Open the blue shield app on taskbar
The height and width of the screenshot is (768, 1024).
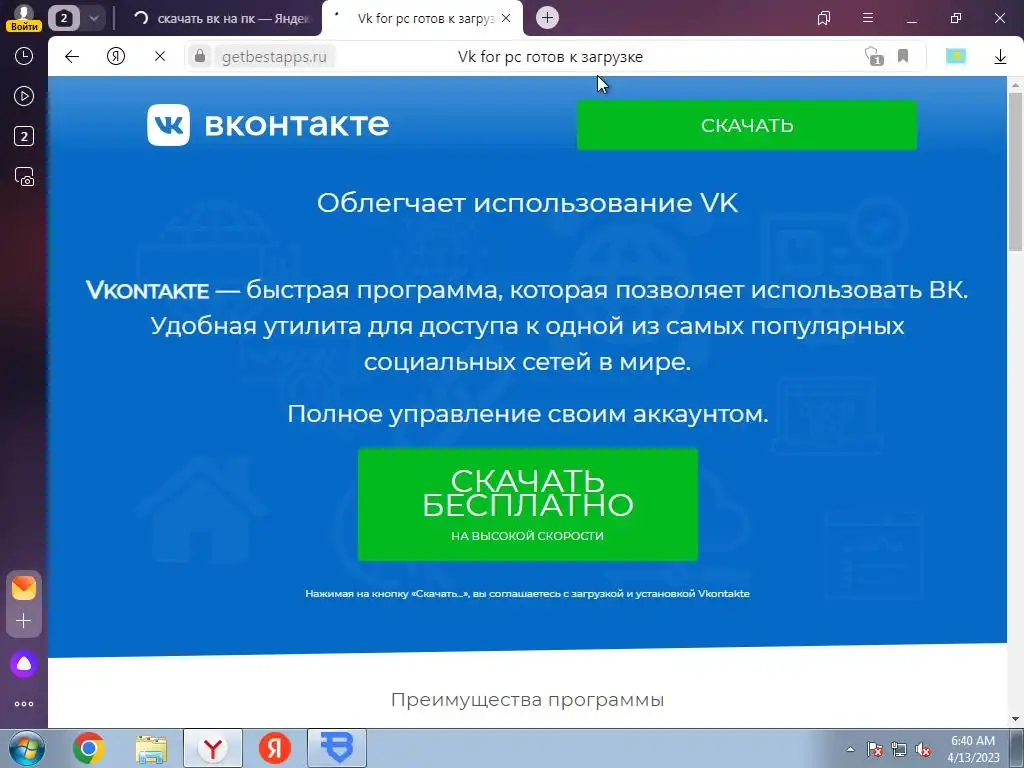337,748
